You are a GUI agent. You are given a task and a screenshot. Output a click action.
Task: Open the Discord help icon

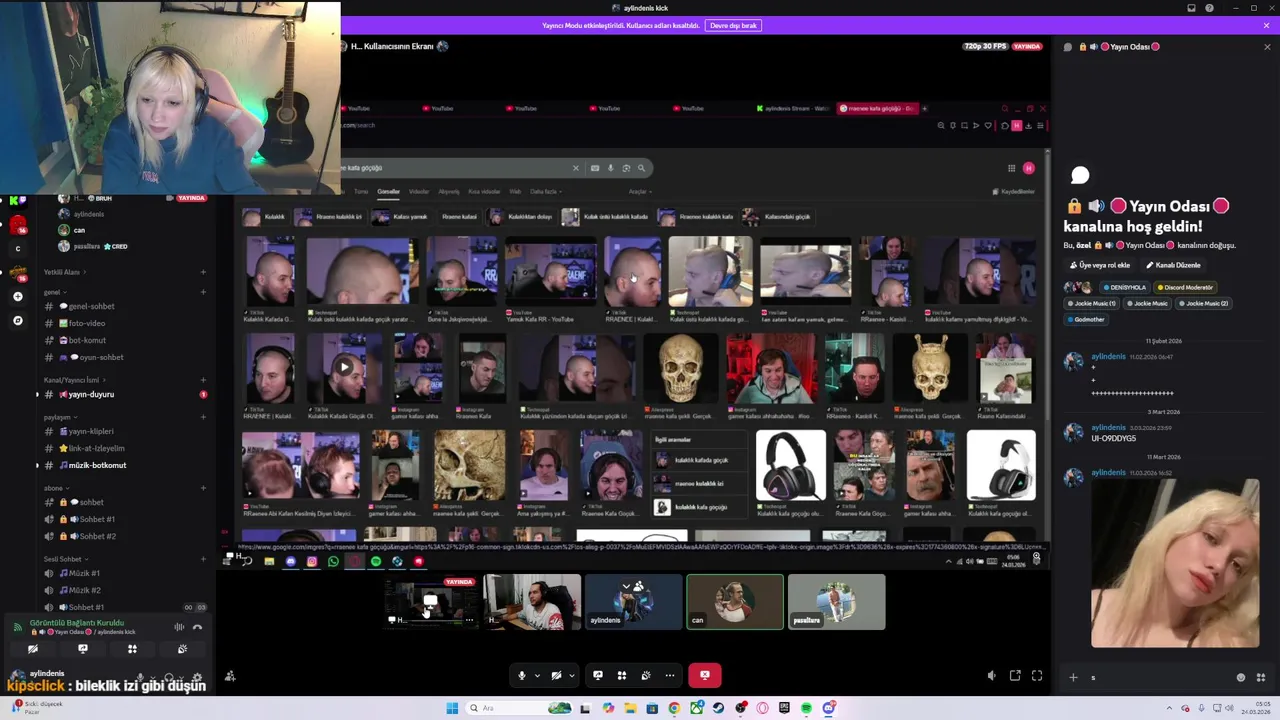[1209, 8]
